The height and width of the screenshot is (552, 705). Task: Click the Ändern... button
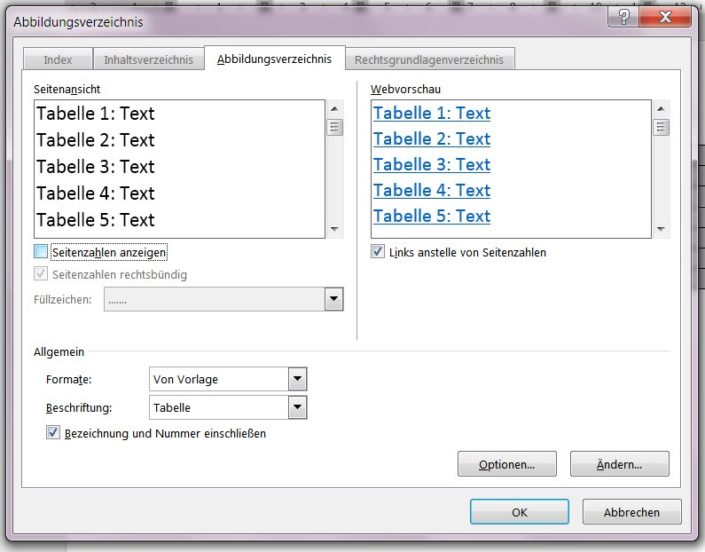coord(620,464)
